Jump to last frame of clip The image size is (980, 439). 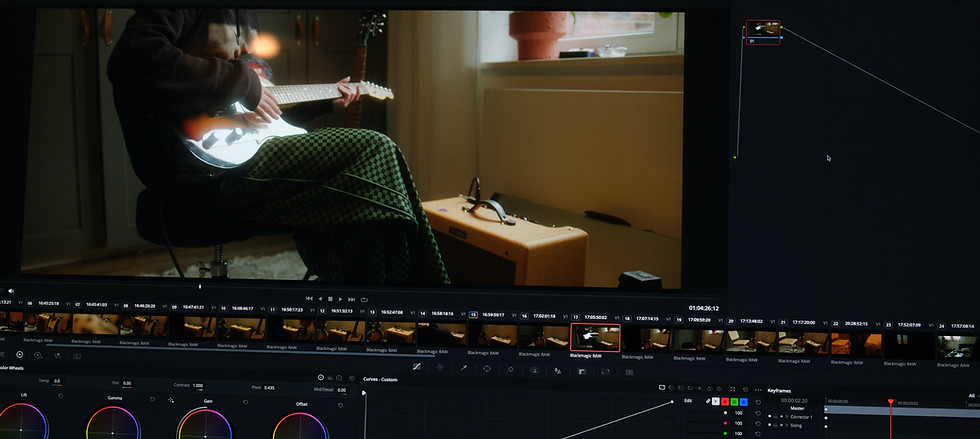pyautogui.click(x=351, y=300)
